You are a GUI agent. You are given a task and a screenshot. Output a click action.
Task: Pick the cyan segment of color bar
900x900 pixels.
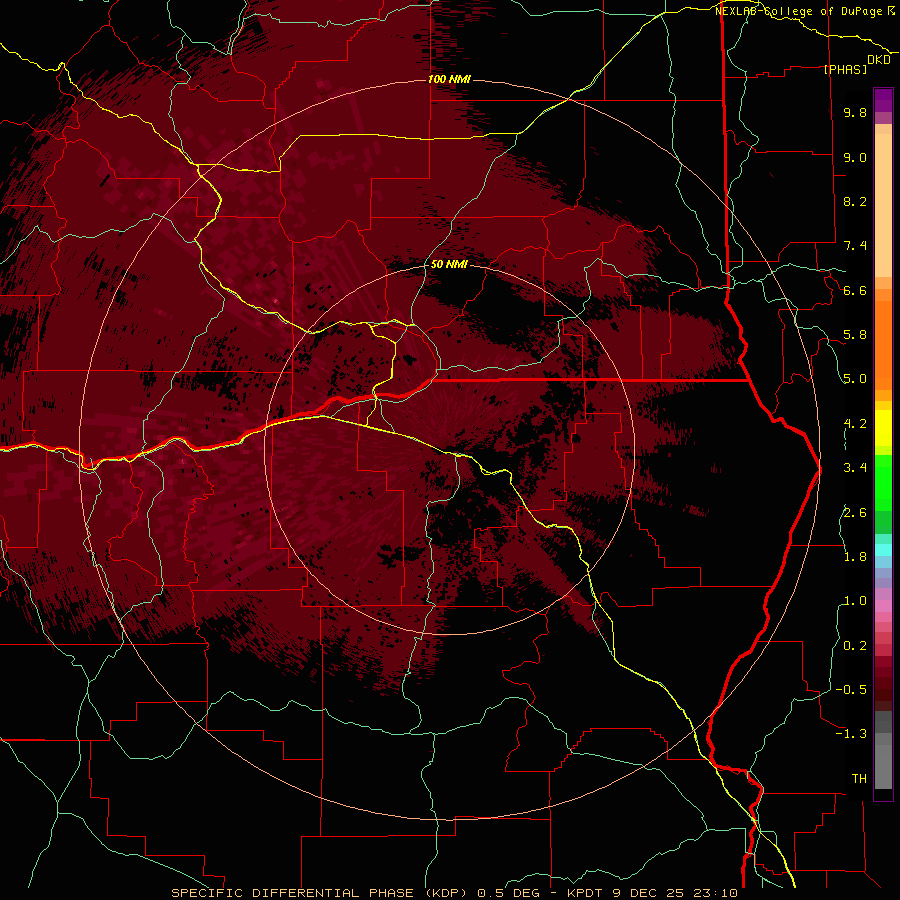(x=883, y=550)
